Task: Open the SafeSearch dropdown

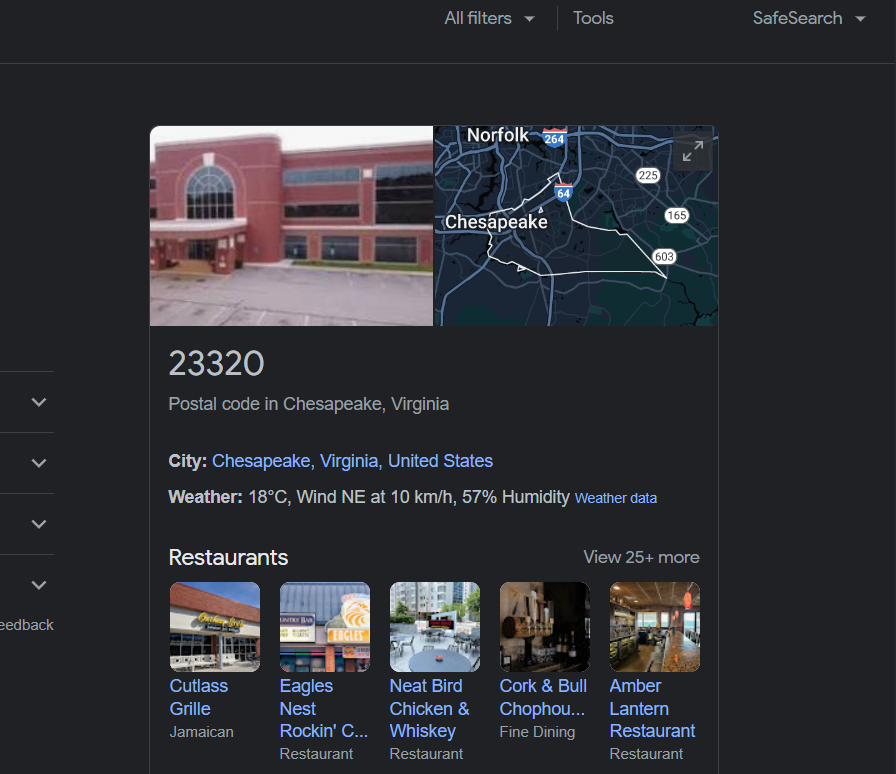Action: [x=809, y=18]
